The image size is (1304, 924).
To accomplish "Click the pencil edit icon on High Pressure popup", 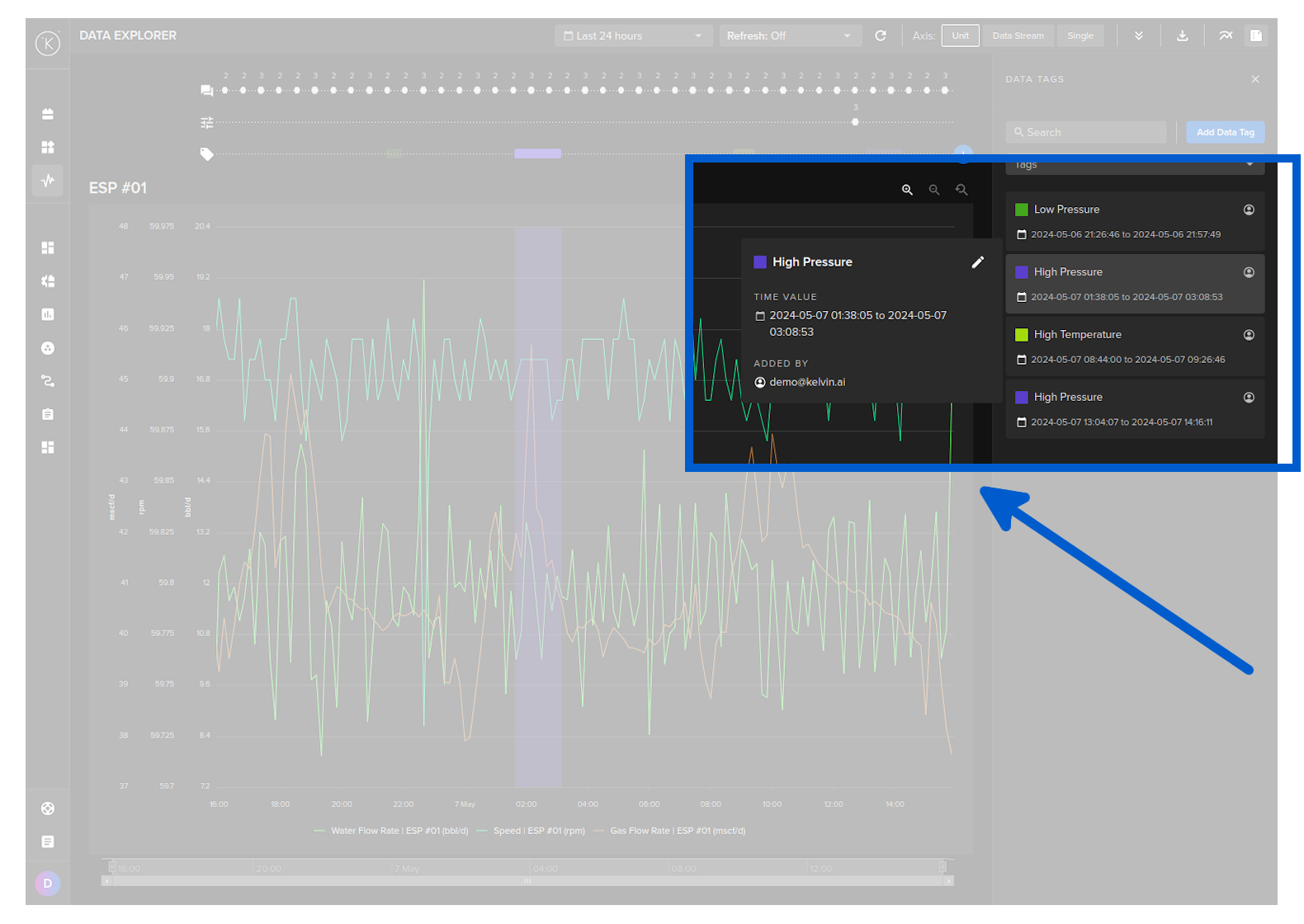I will coord(978,262).
